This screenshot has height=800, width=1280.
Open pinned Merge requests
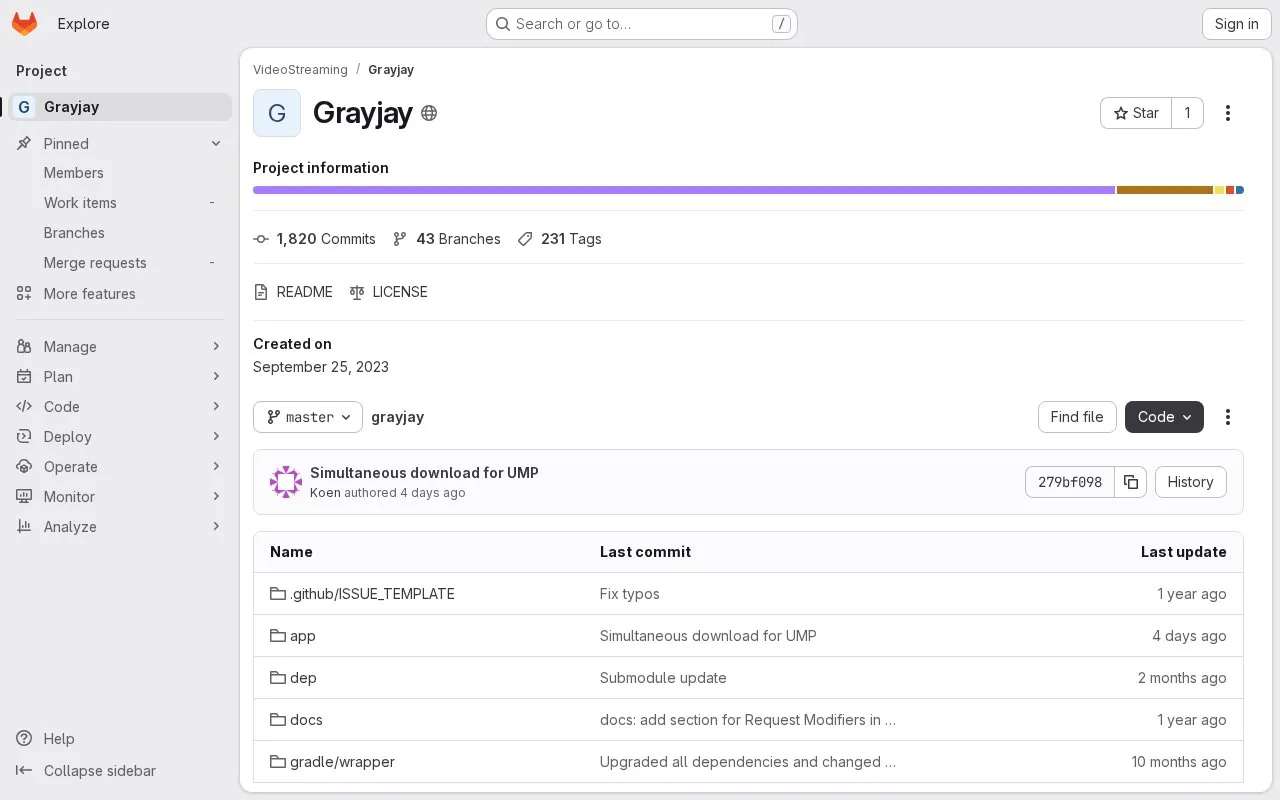(120, 263)
